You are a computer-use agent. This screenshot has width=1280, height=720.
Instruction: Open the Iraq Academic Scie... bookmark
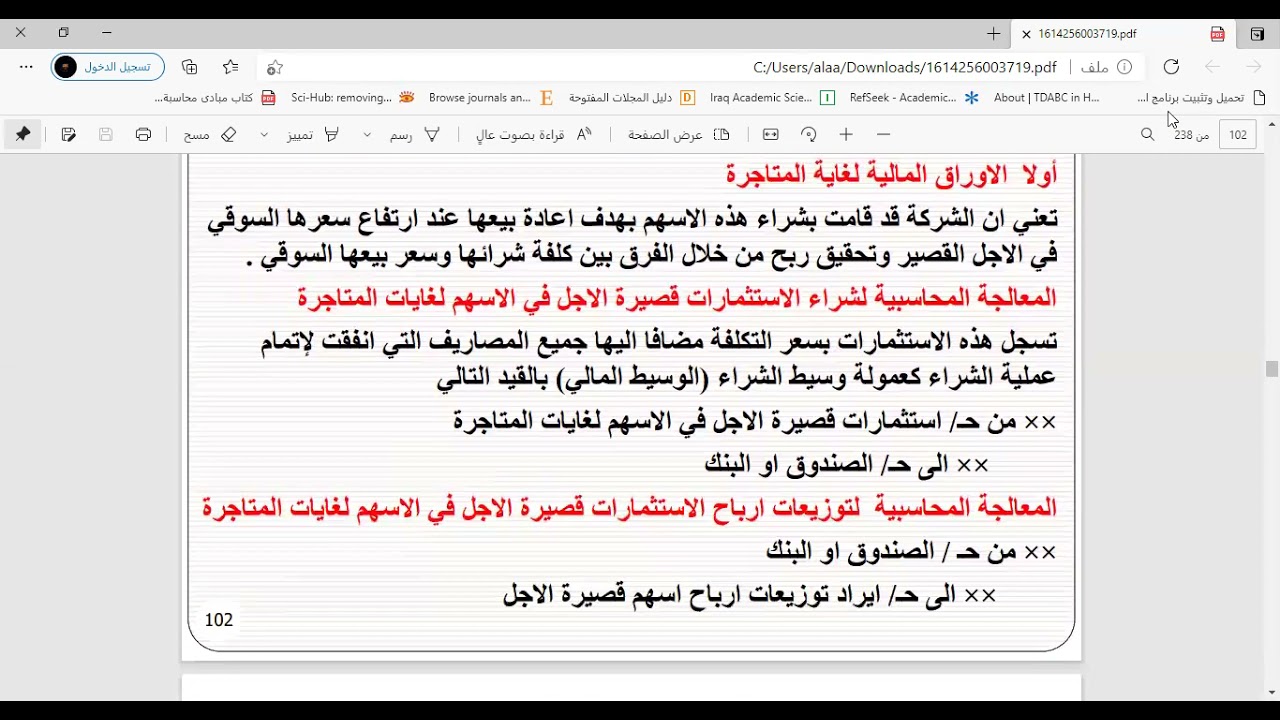pos(772,98)
